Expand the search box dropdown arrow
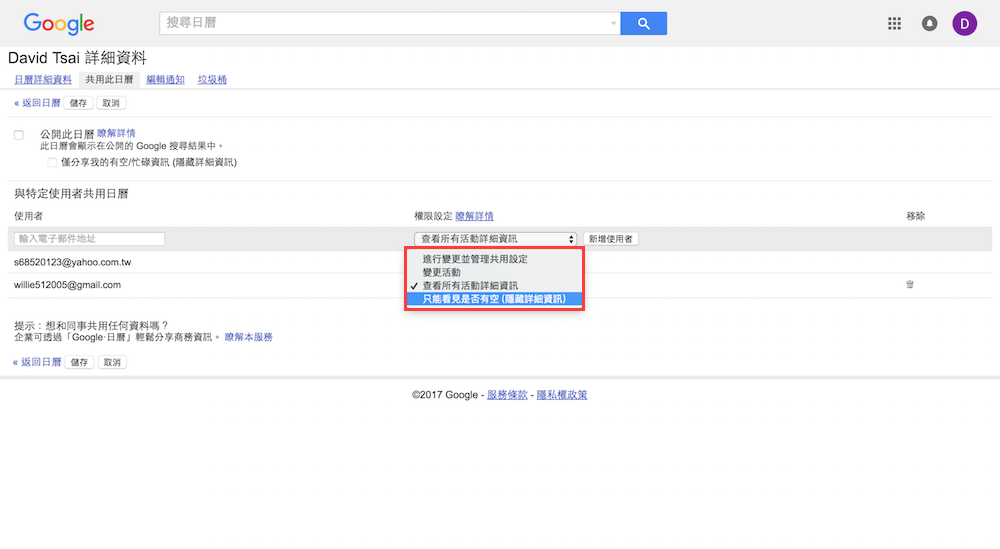The width and height of the screenshot is (1000, 549). (x=613, y=24)
